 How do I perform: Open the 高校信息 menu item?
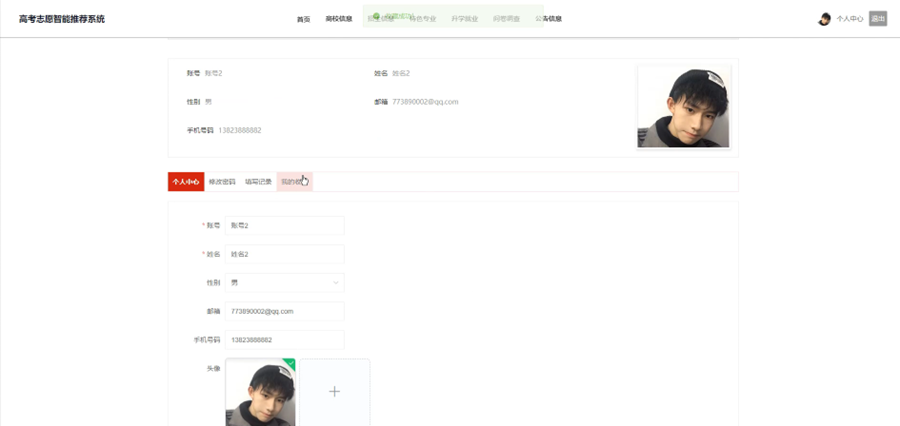point(339,19)
